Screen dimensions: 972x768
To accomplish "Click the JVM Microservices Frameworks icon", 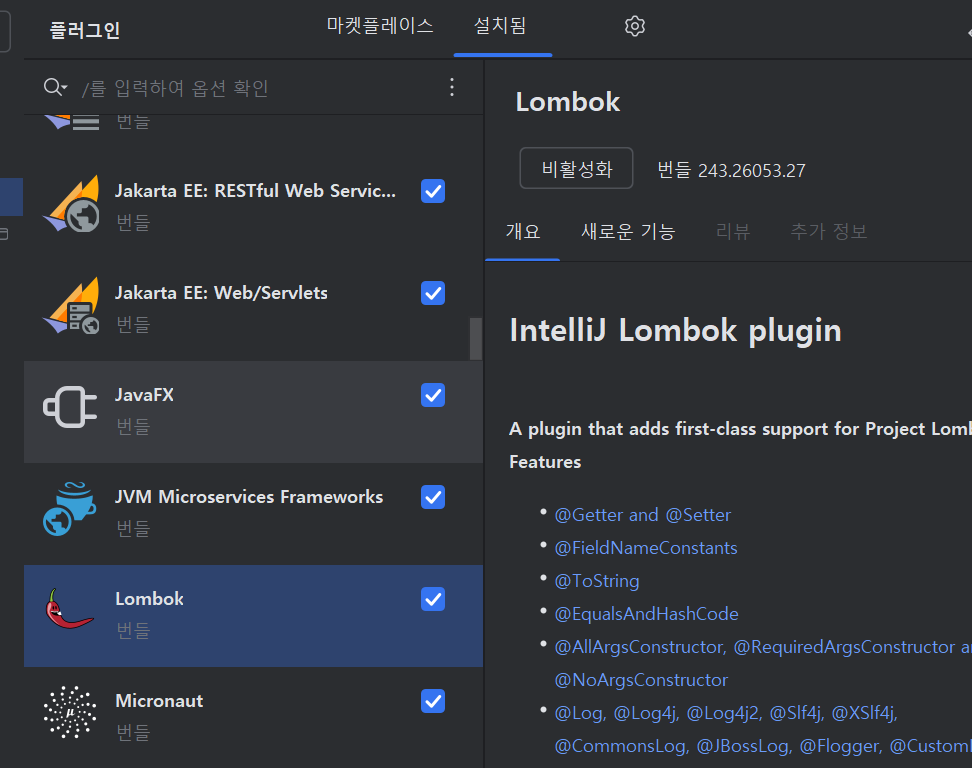I will [70, 509].
